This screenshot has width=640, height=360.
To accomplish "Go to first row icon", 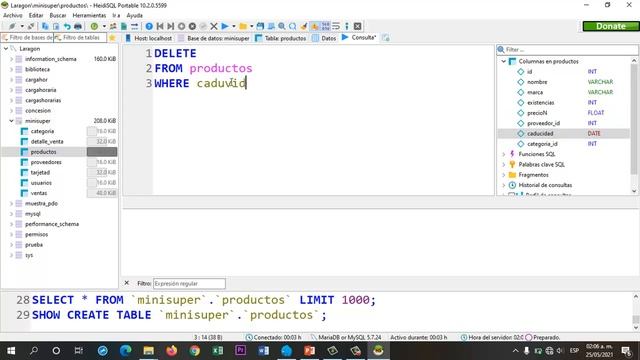I will (x=160, y=27).
